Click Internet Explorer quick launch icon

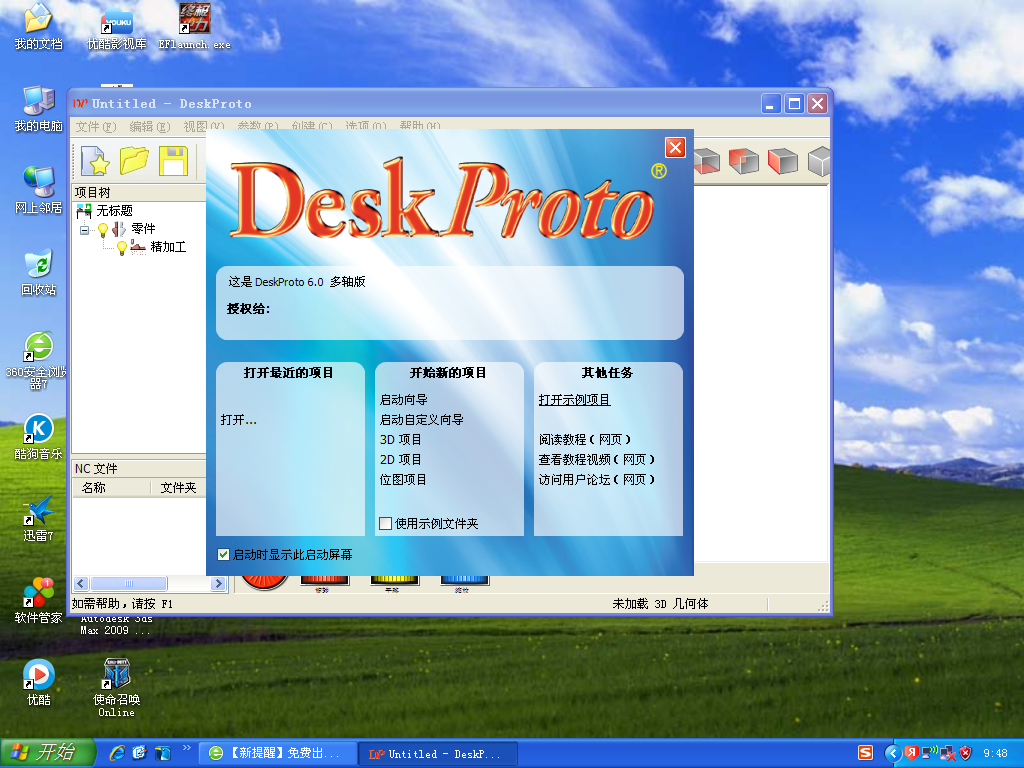pyautogui.click(x=118, y=753)
